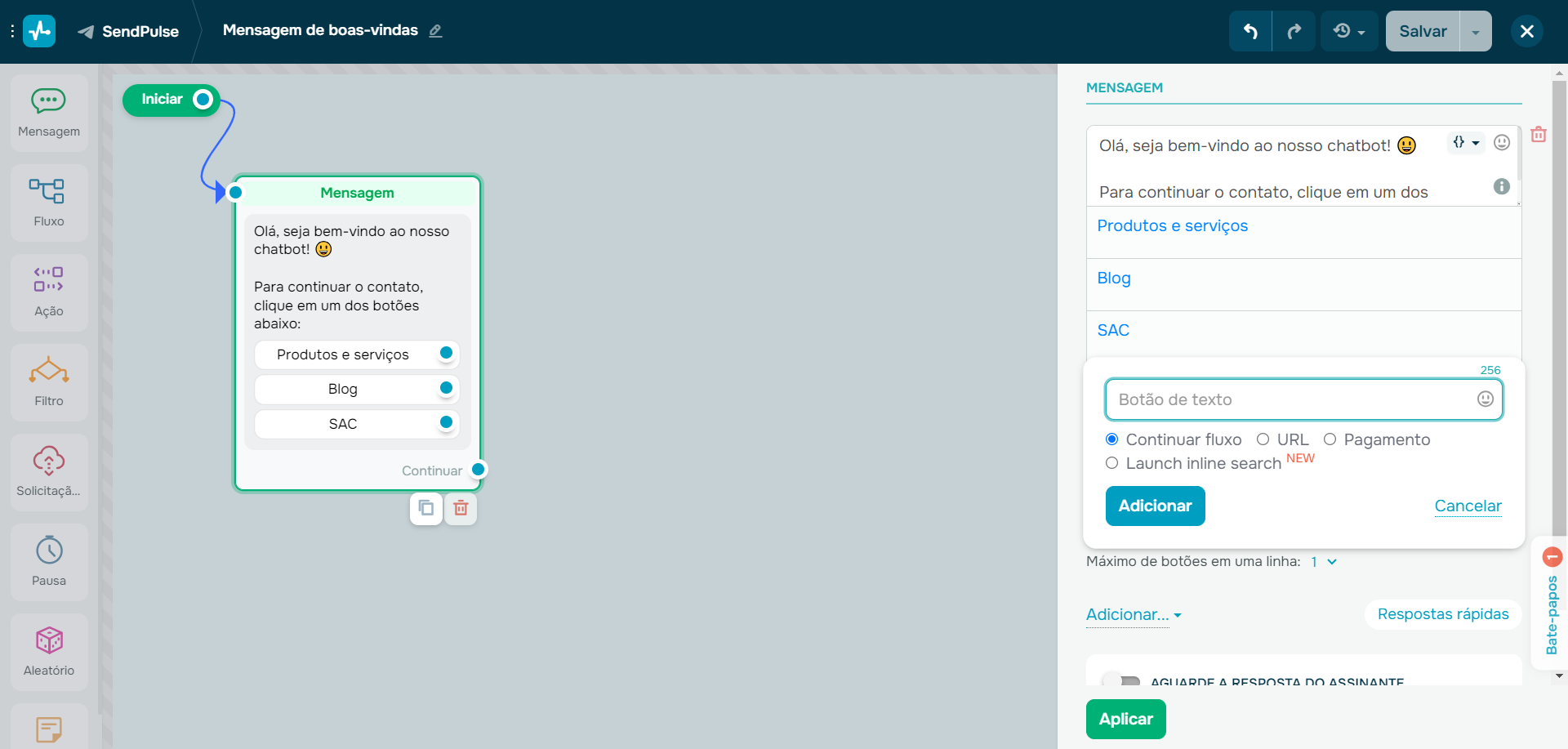Click the Aplicar button
Image resolution: width=1568 pixels, height=749 pixels.
(1125, 719)
